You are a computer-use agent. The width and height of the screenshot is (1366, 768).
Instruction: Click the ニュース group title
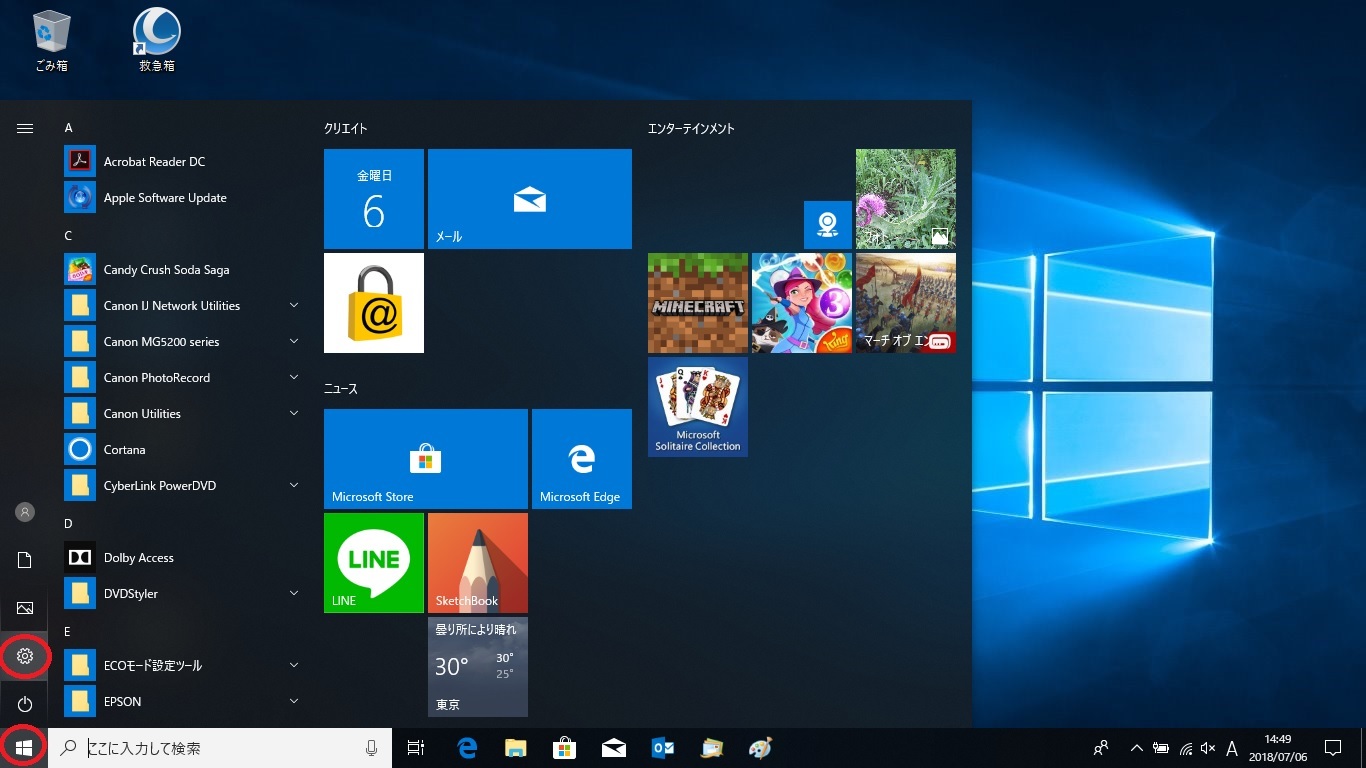click(x=341, y=389)
